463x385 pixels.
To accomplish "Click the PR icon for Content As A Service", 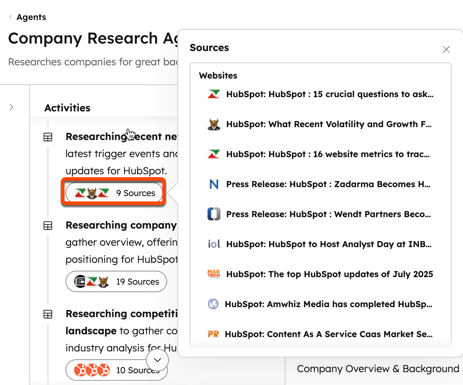I will tap(213, 334).
